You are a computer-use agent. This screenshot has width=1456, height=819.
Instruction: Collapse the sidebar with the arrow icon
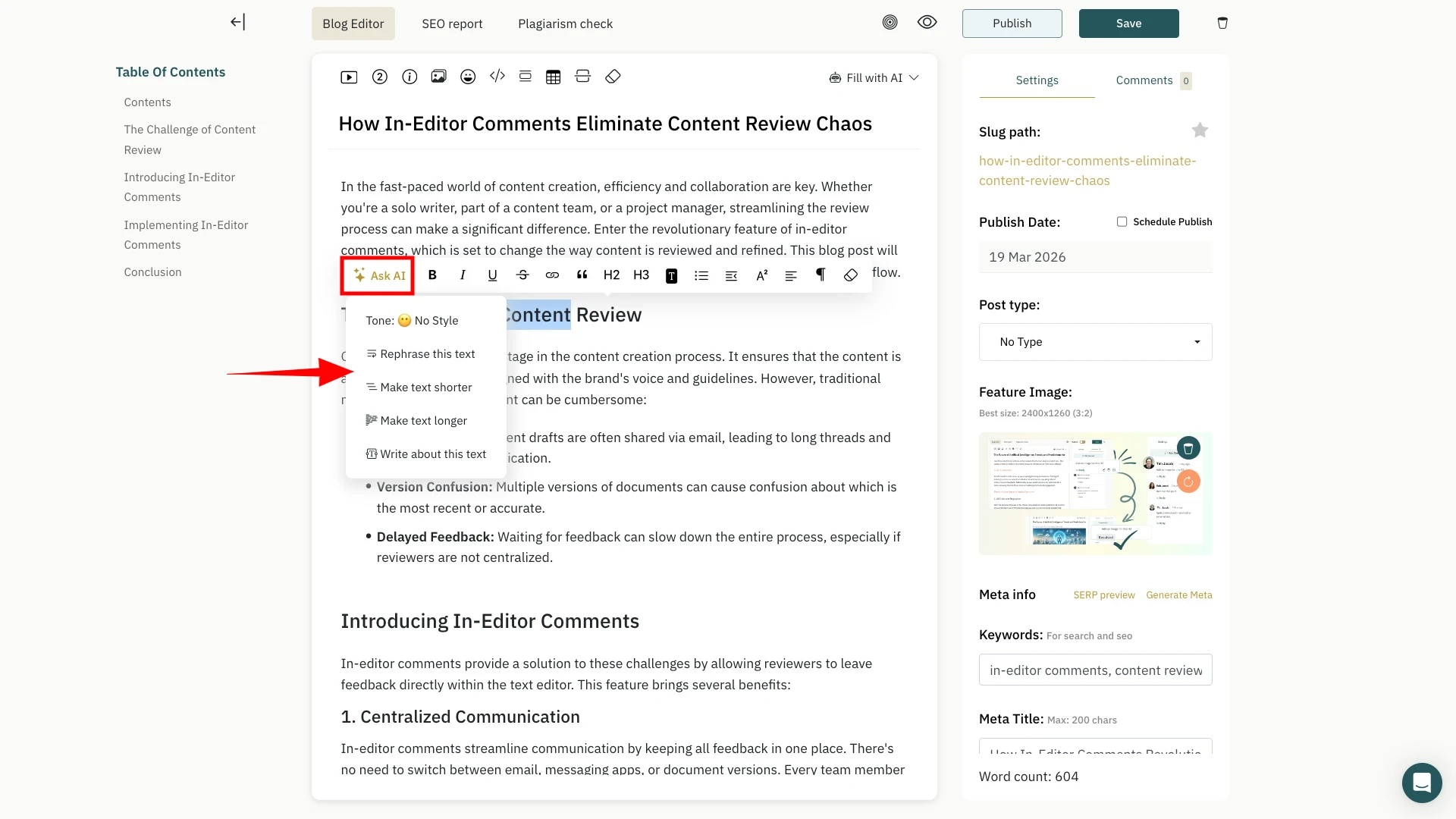237,23
